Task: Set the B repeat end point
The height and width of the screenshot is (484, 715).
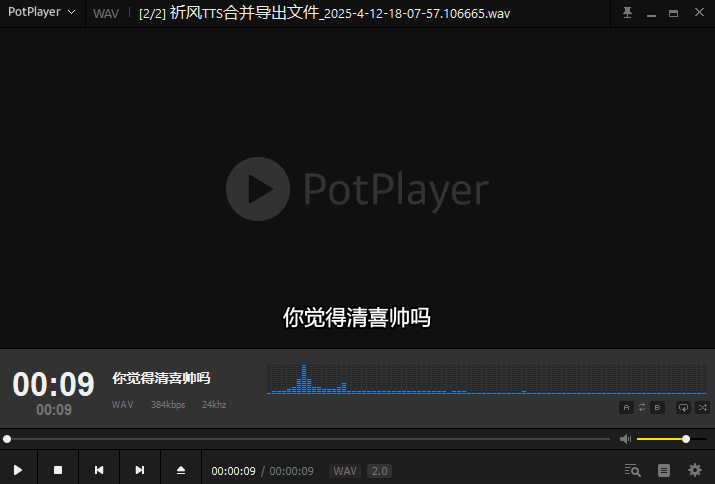Action: tap(657, 407)
